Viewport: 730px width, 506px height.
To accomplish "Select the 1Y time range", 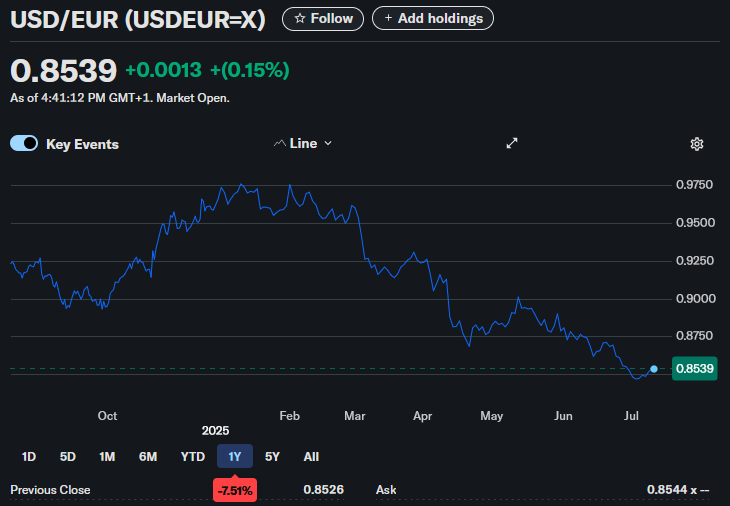I will click(x=235, y=457).
